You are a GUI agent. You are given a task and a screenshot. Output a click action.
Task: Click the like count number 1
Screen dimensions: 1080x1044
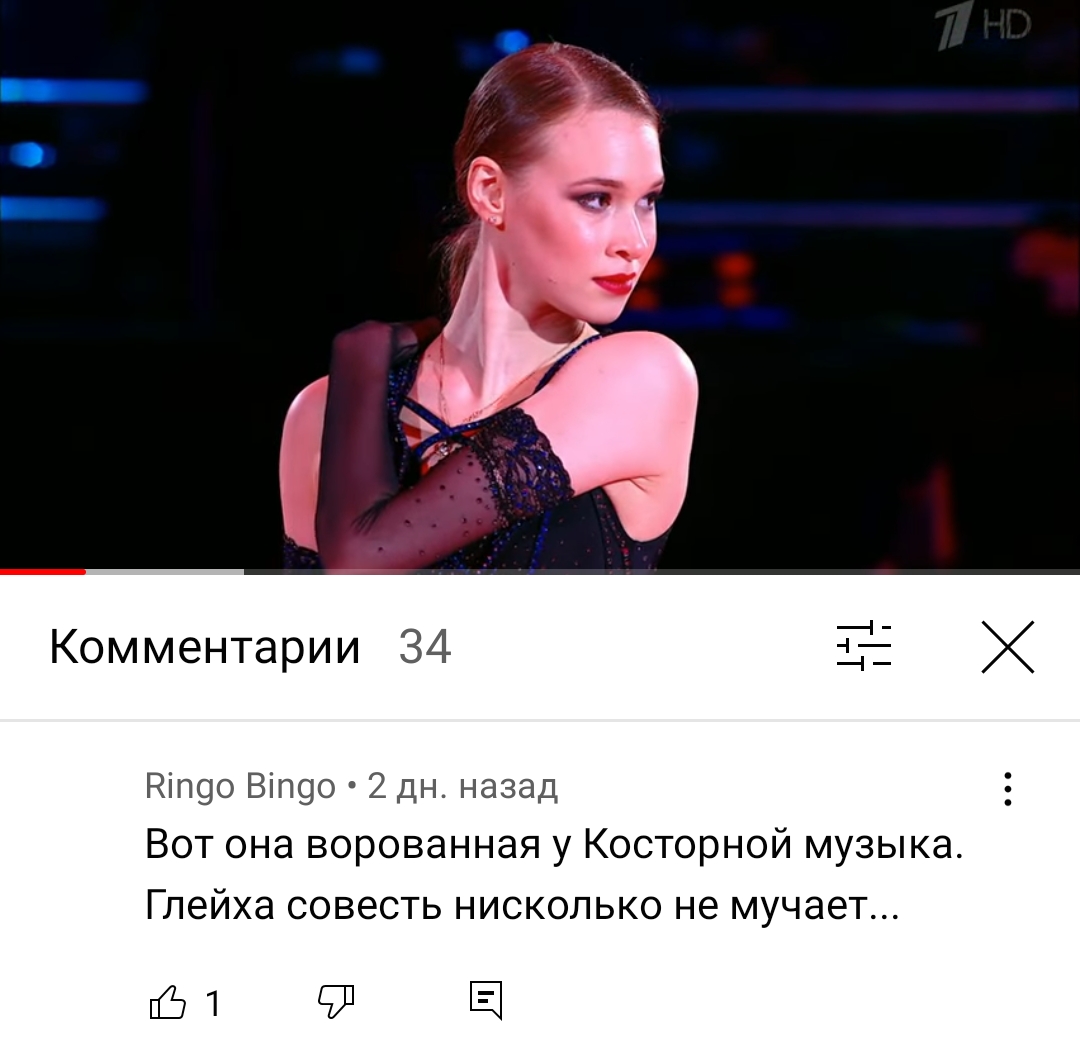pos(214,1003)
